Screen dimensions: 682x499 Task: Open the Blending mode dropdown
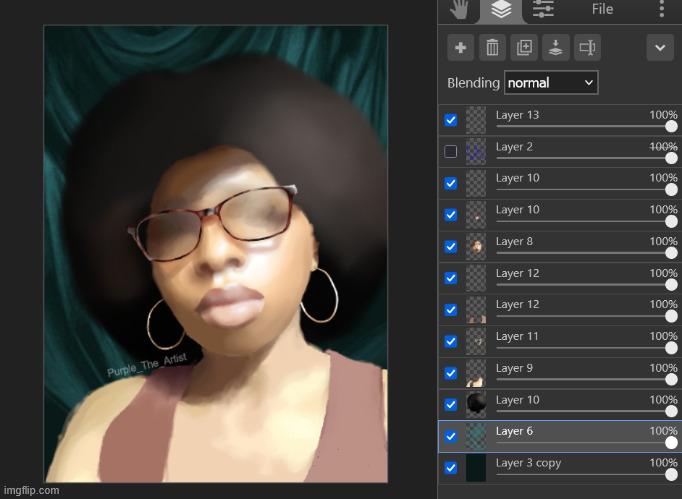[551, 82]
